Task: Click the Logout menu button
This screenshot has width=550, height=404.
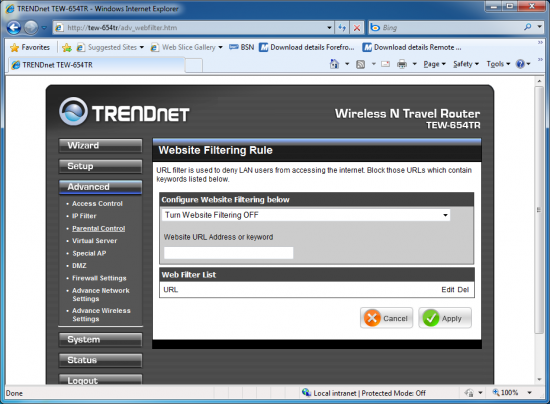Action: click(x=100, y=380)
